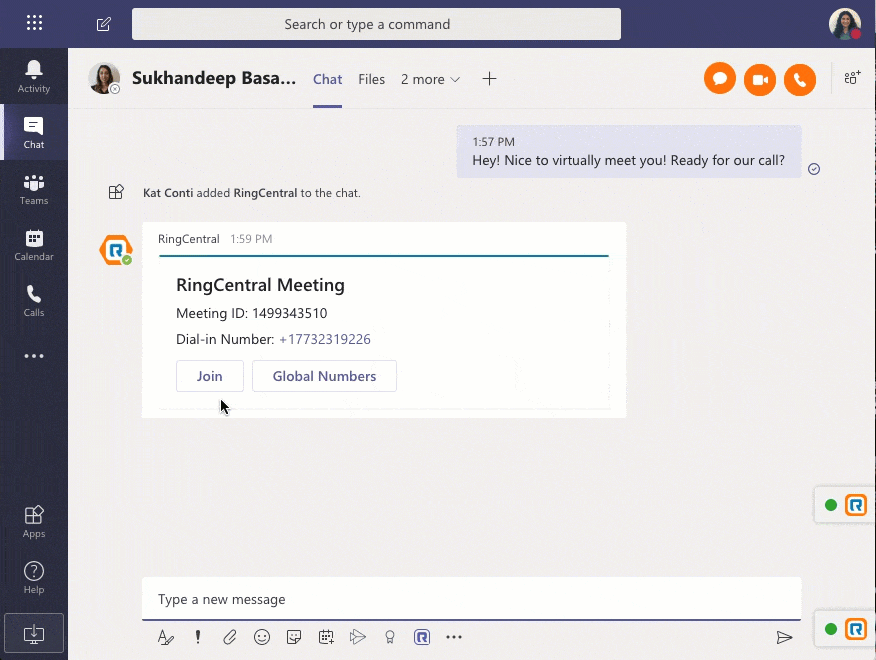Go to Teams in sidebar
Image resolution: width=876 pixels, height=660 pixels.
(34, 188)
